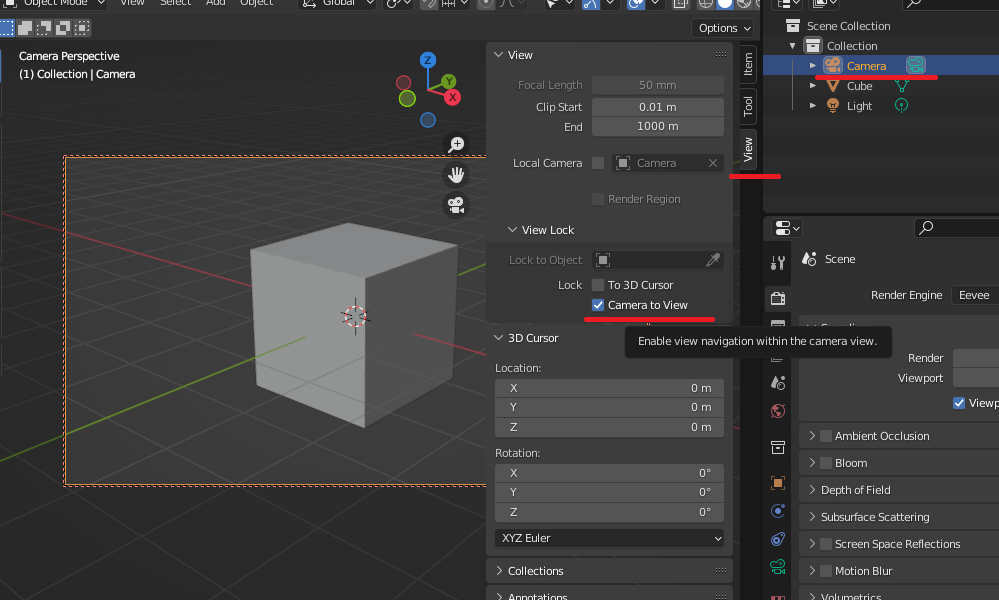Click the hand pan-view icon
999x600 pixels.
(456, 175)
